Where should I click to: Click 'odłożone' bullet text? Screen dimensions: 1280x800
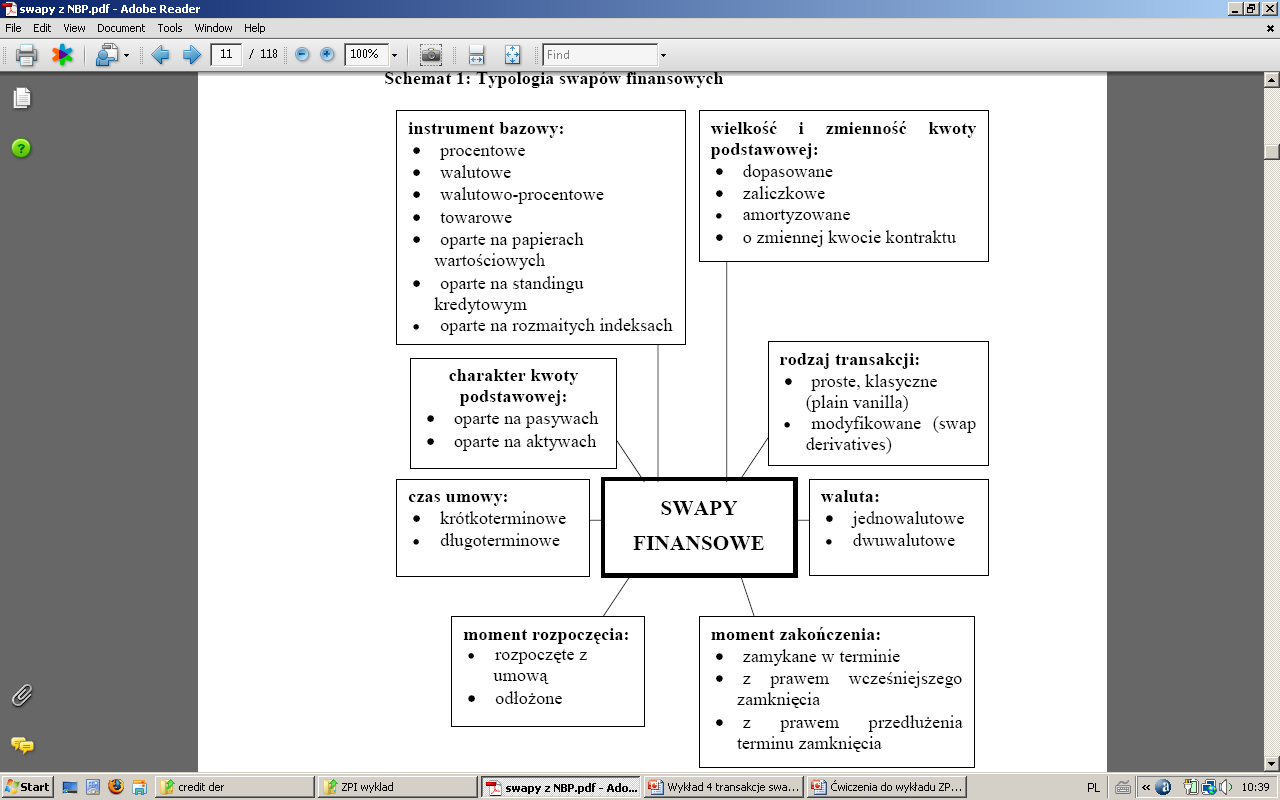pos(529,699)
